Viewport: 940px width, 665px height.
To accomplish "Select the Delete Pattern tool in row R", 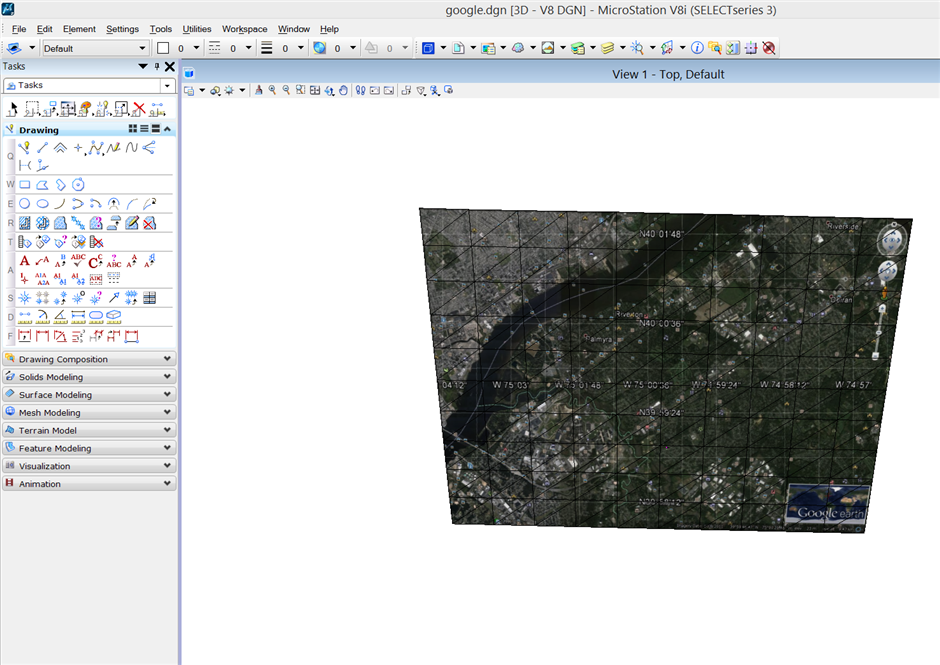I will click(150, 223).
